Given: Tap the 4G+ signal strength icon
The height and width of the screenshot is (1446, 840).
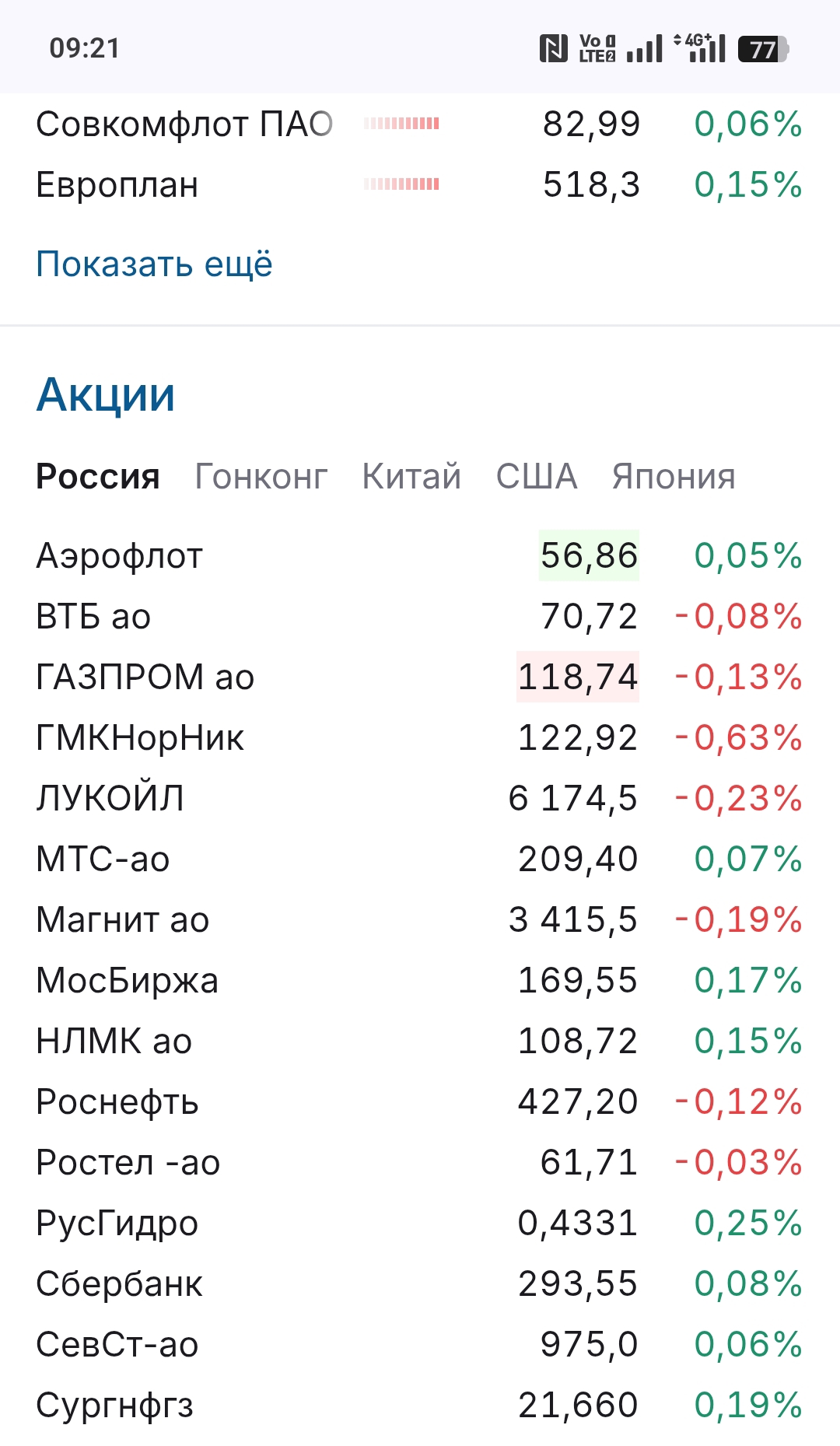Looking at the screenshot, I should pyautogui.click(x=700, y=48).
